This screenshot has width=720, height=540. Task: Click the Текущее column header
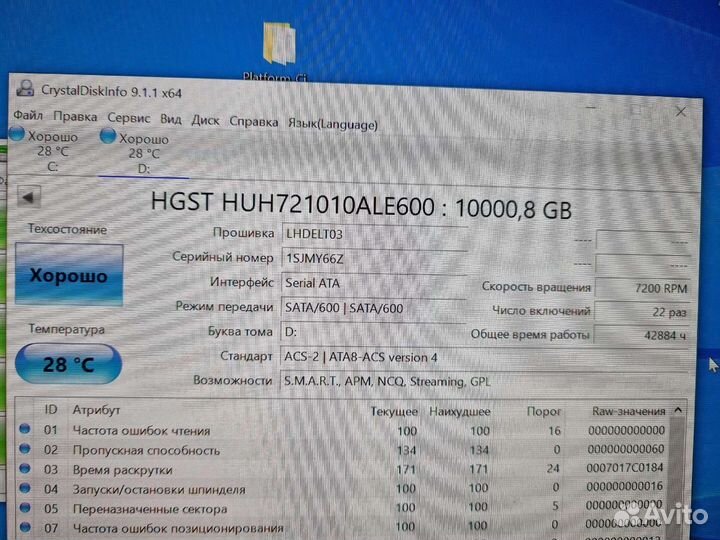(394, 411)
